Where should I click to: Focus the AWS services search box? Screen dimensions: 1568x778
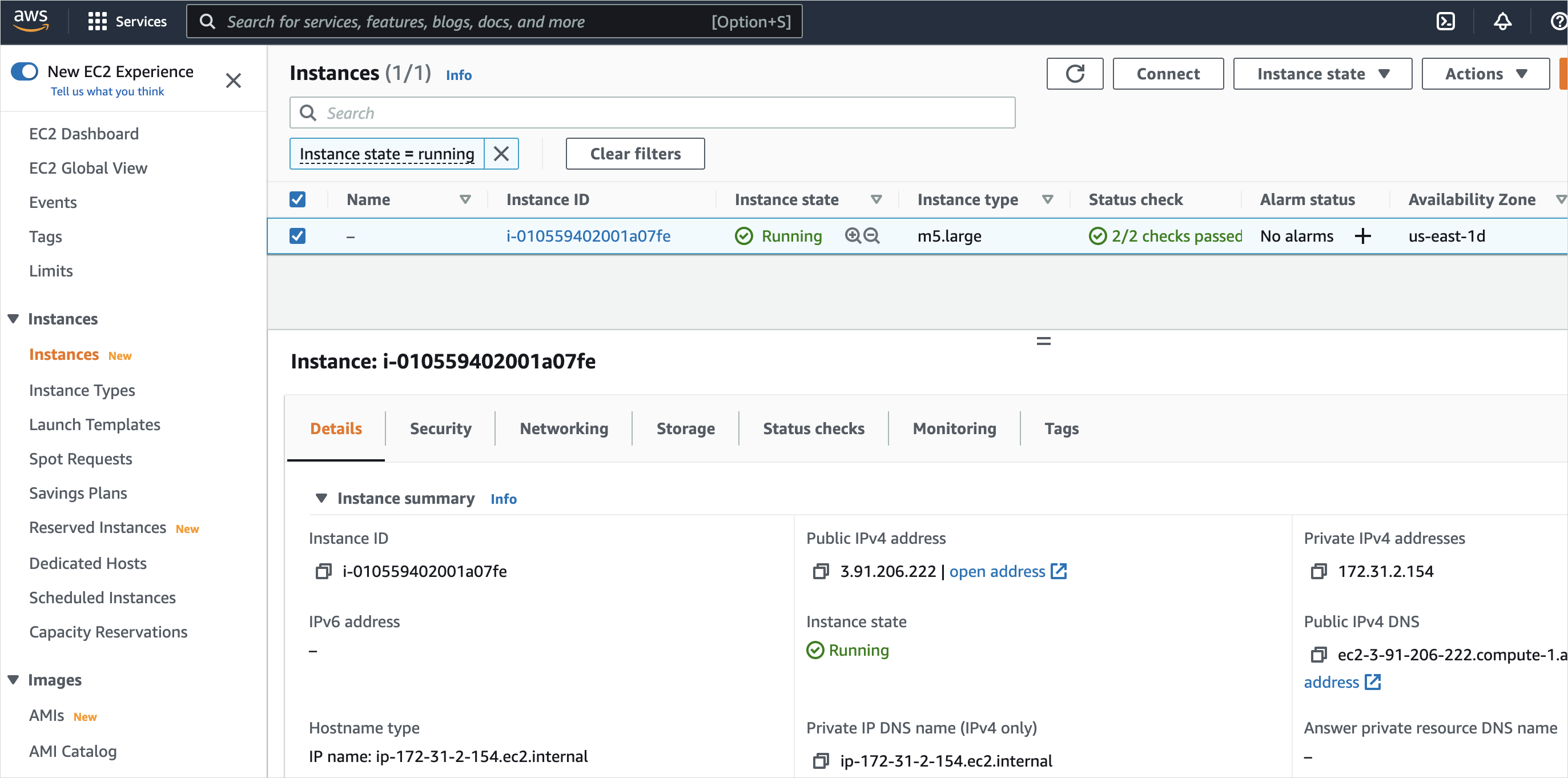point(494,22)
